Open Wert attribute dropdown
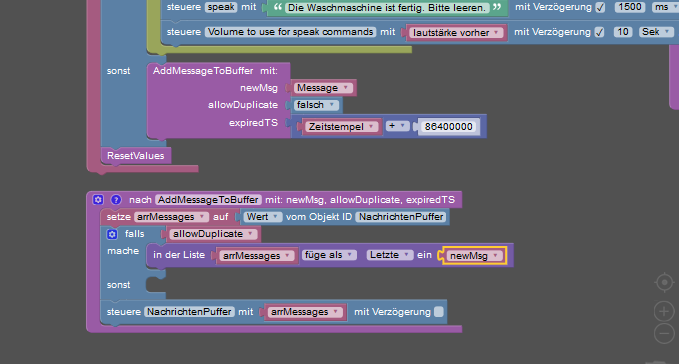The height and width of the screenshot is (364, 679). [x=263, y=217]
